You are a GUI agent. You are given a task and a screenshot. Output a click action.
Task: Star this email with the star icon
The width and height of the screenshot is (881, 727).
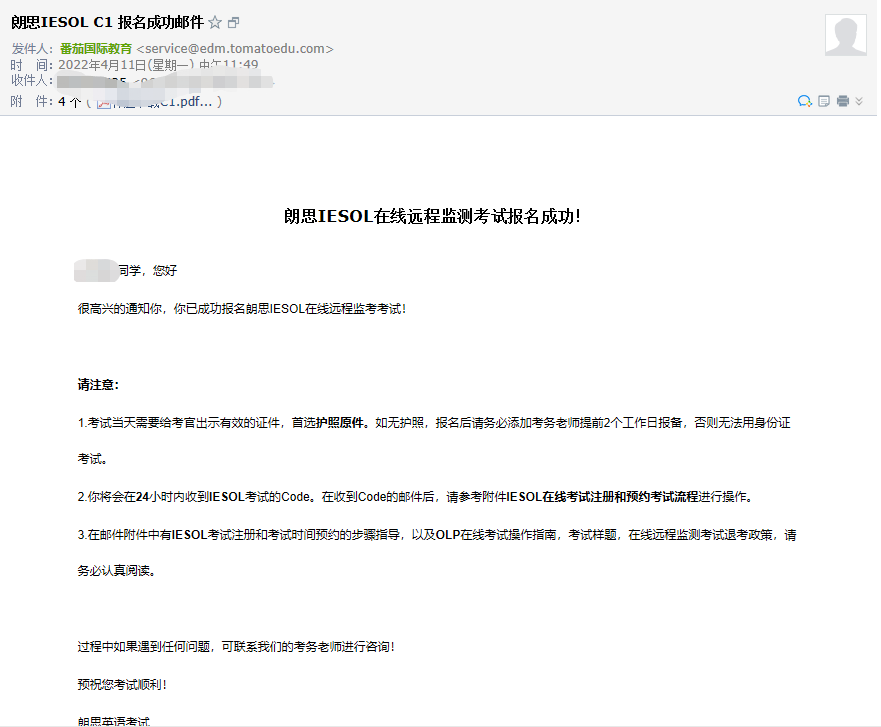(215, 22)
